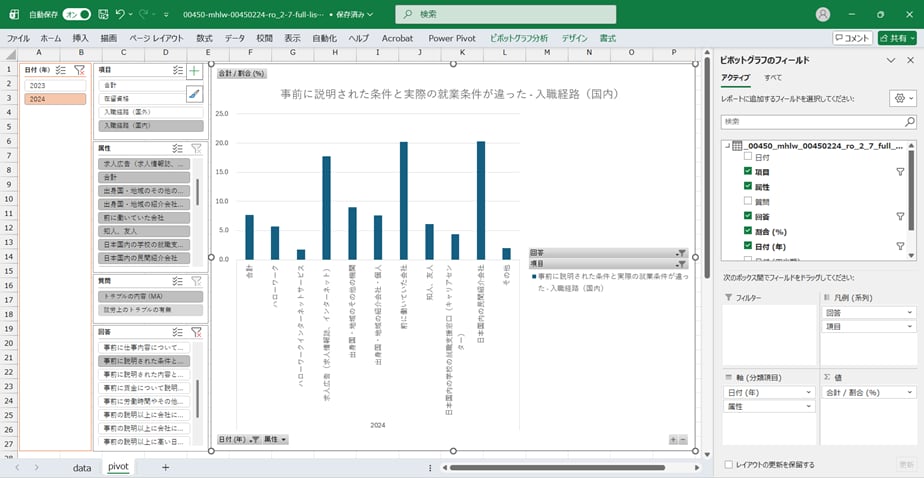Image resolution: width=924 pixels, height=478 pixels.
Task: Check レイアウトの更新を保留する checkbox
Action: pos(728,464)
